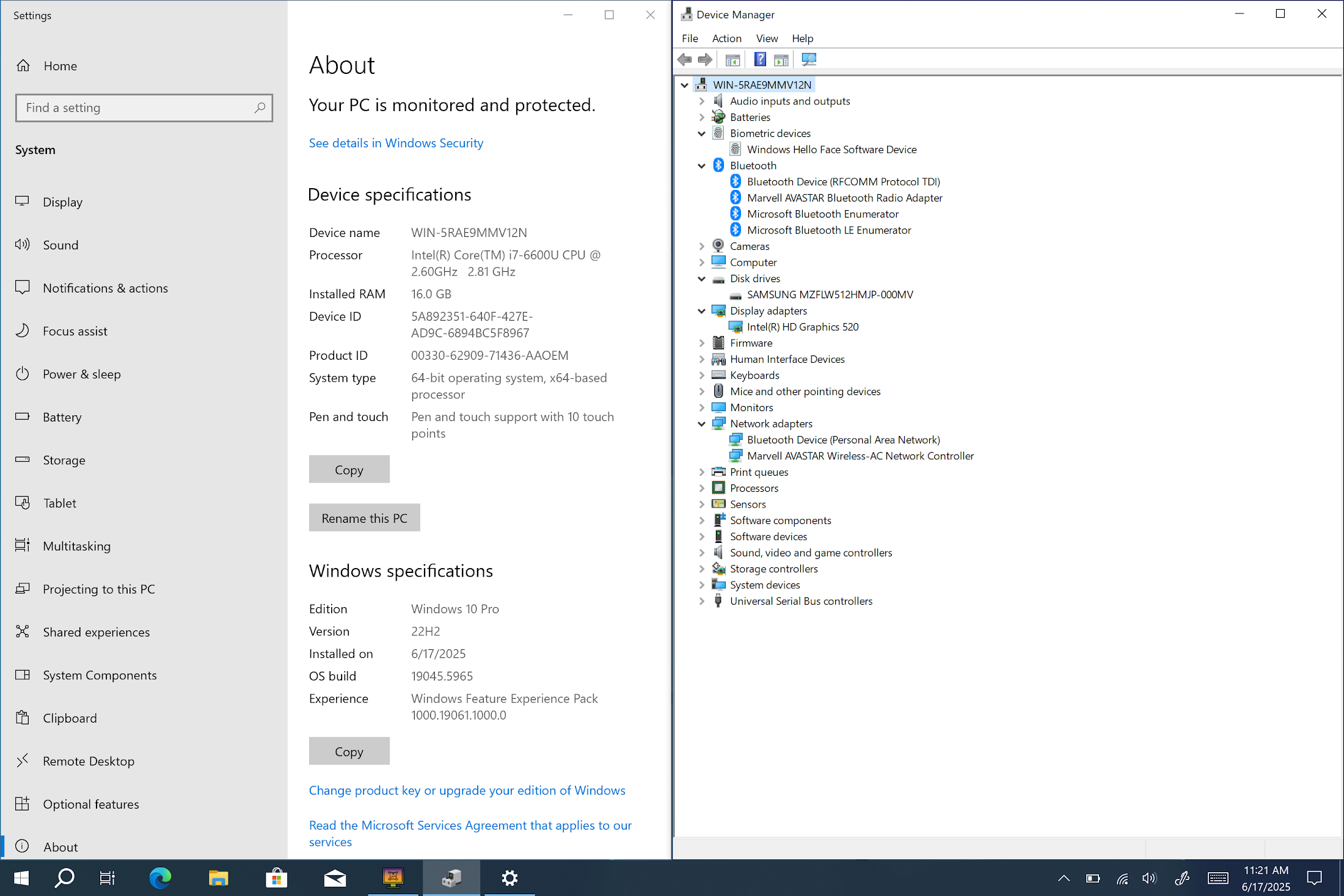Select Microsoft Bluetooth LE Enumerator

828,230
